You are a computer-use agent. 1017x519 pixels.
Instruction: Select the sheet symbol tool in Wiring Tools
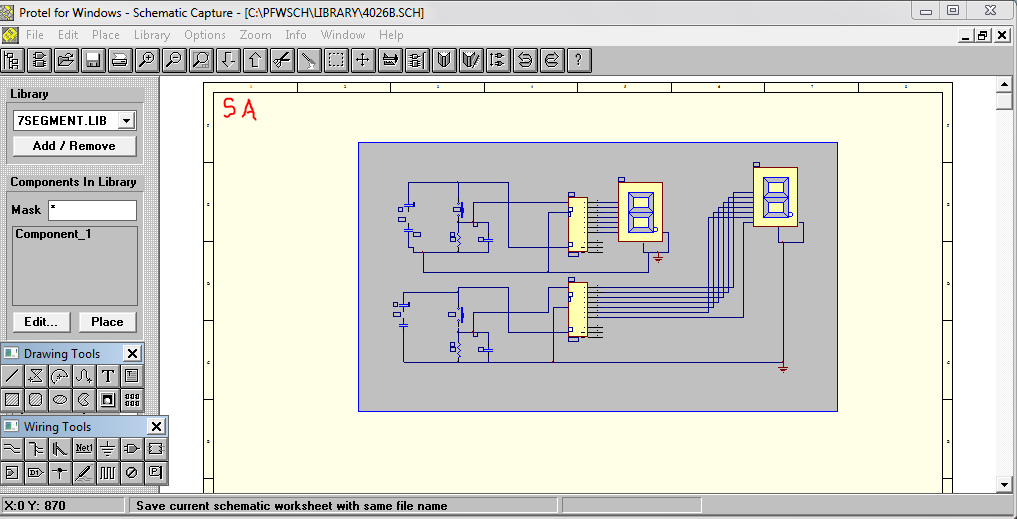tap(156, 448)
